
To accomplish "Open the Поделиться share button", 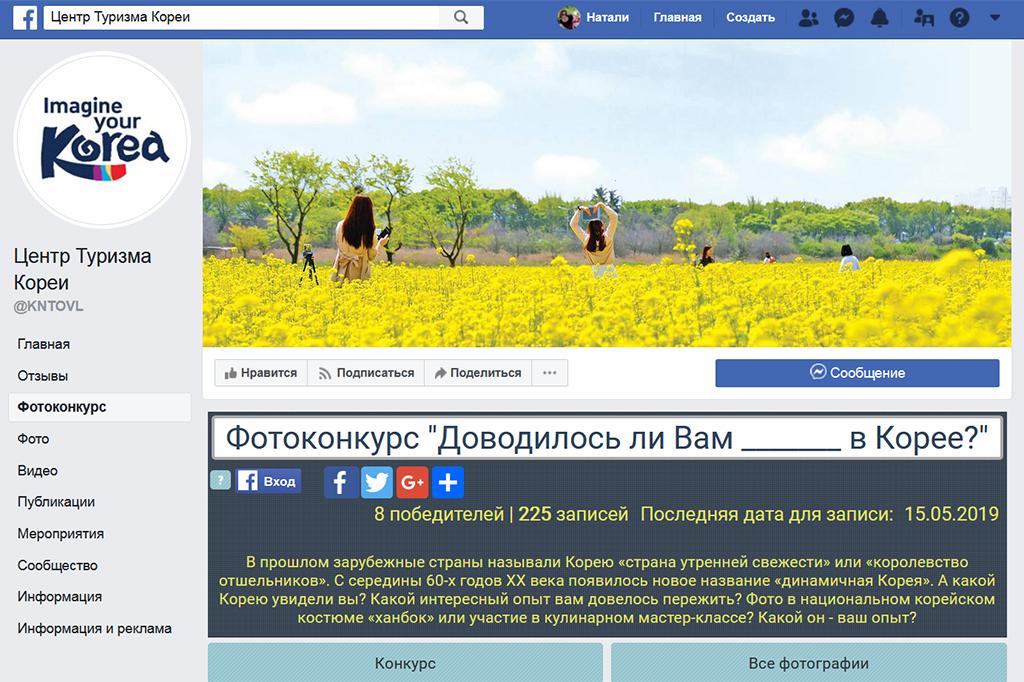I will coord(477,373).
